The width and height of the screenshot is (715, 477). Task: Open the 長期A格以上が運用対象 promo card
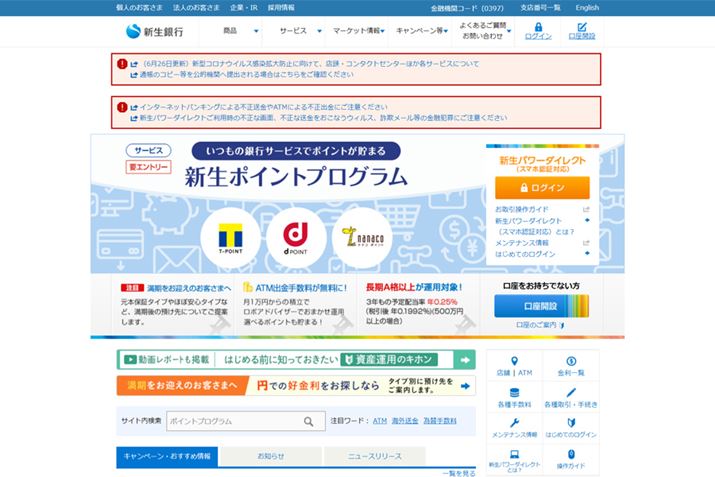(418, 305)
